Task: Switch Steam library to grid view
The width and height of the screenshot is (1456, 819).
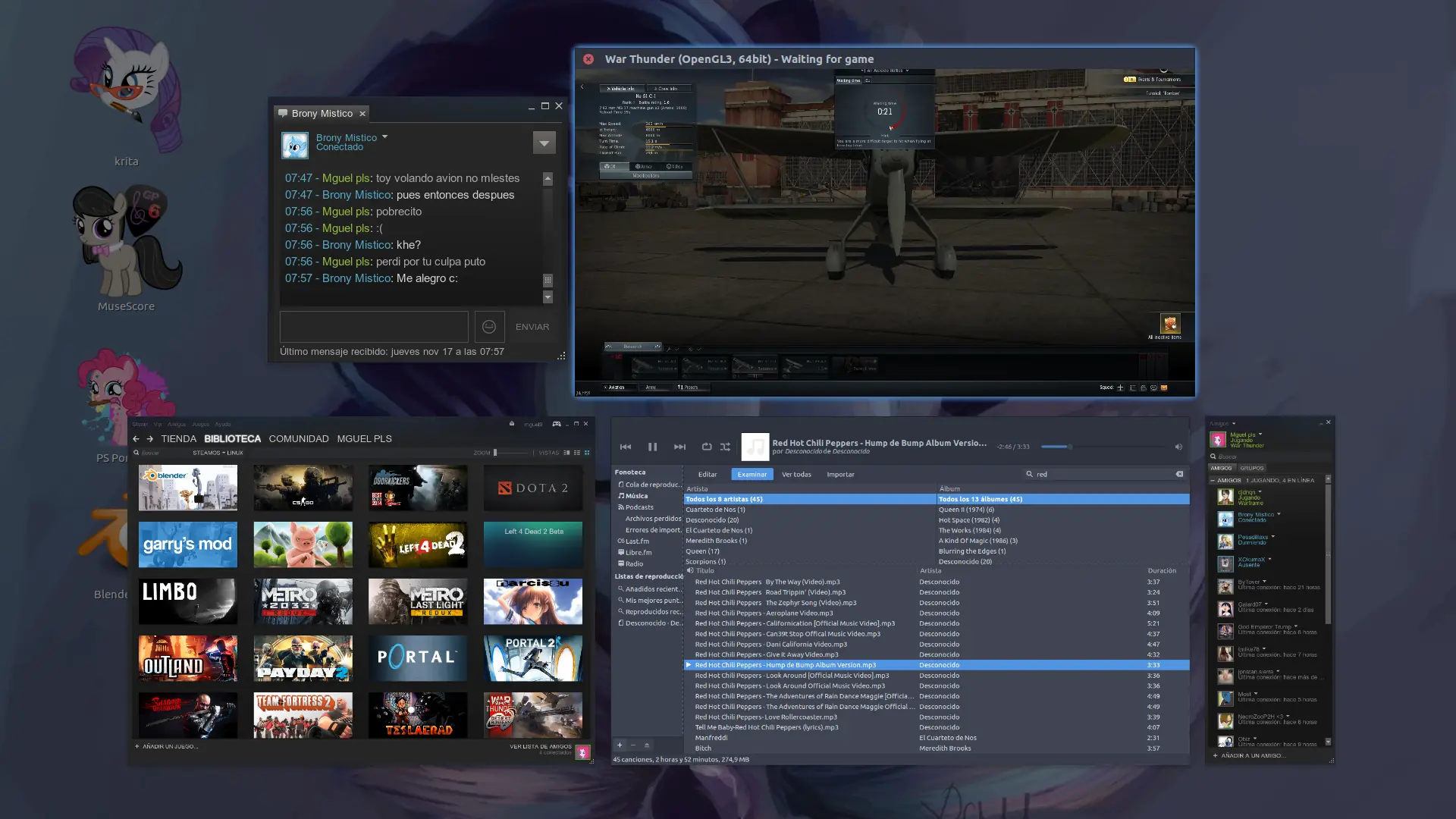Action: [587, 453]
